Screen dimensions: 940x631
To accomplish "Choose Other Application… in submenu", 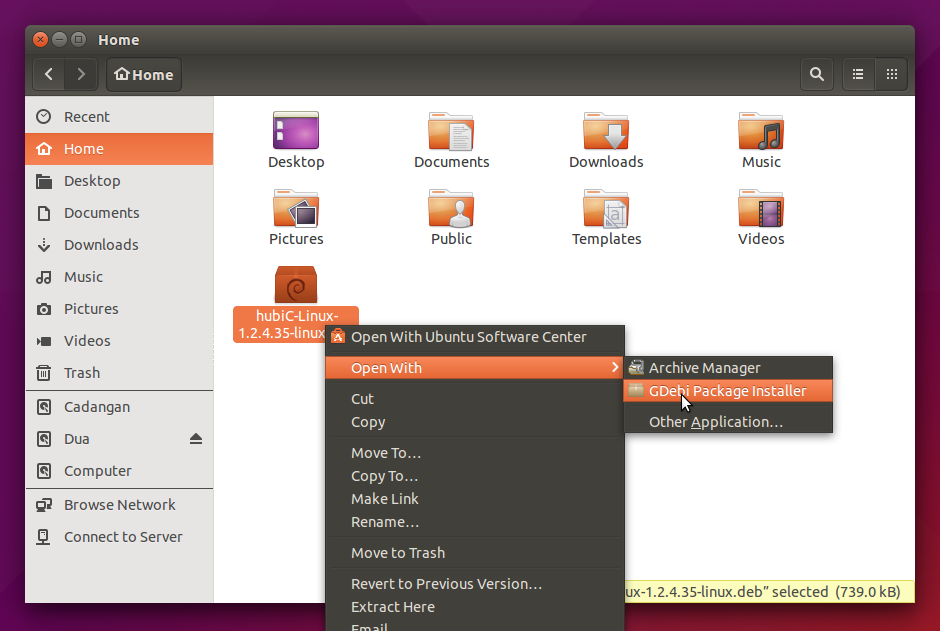I will pyautogui.click(x=728, y=422).
